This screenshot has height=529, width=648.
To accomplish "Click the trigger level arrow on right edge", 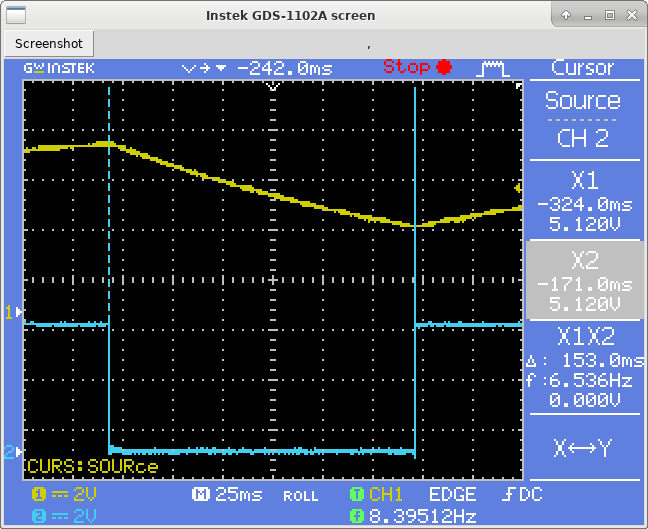I will 517,187.
